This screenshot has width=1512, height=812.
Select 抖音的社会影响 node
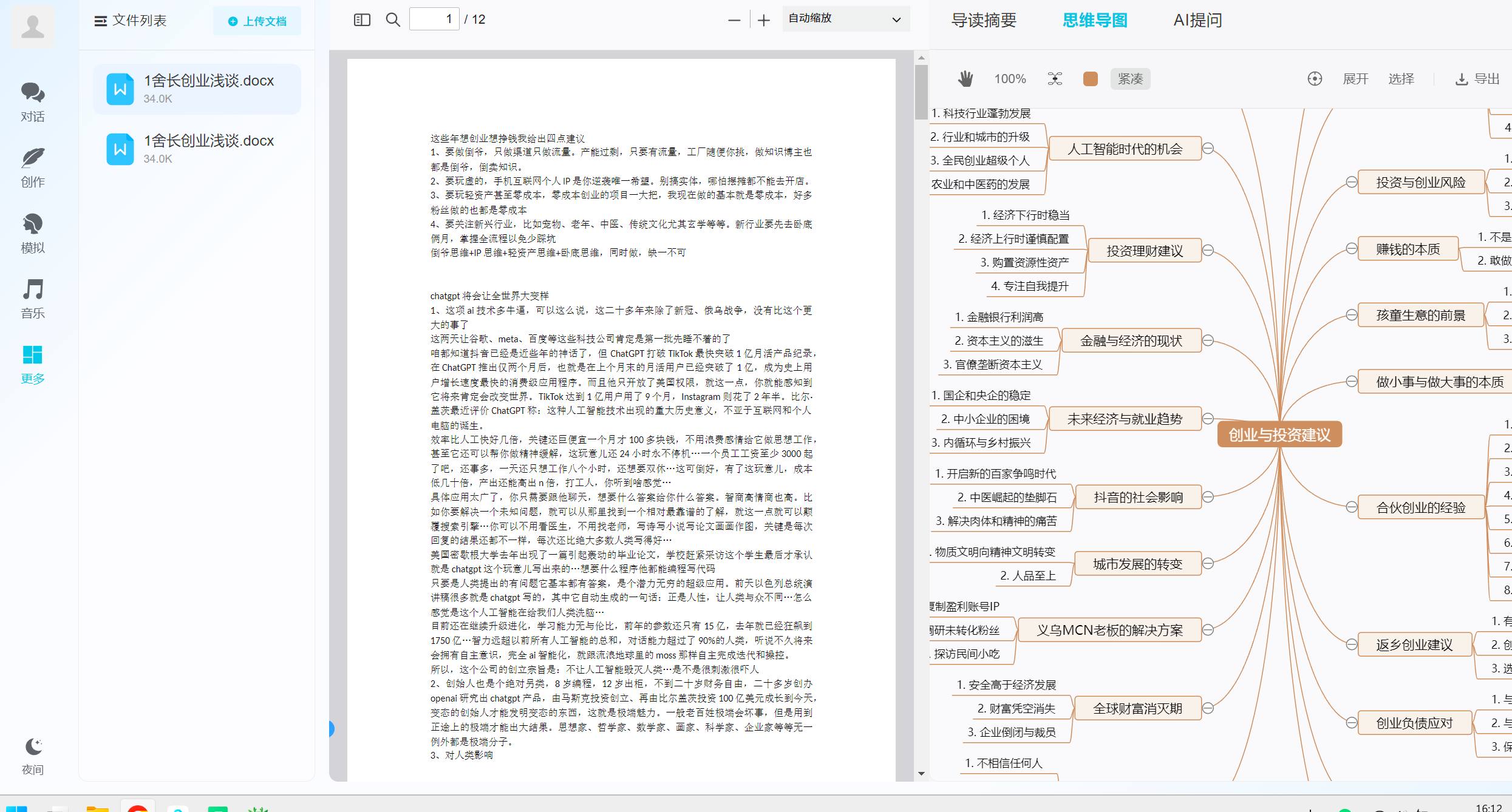point(1139,497)
